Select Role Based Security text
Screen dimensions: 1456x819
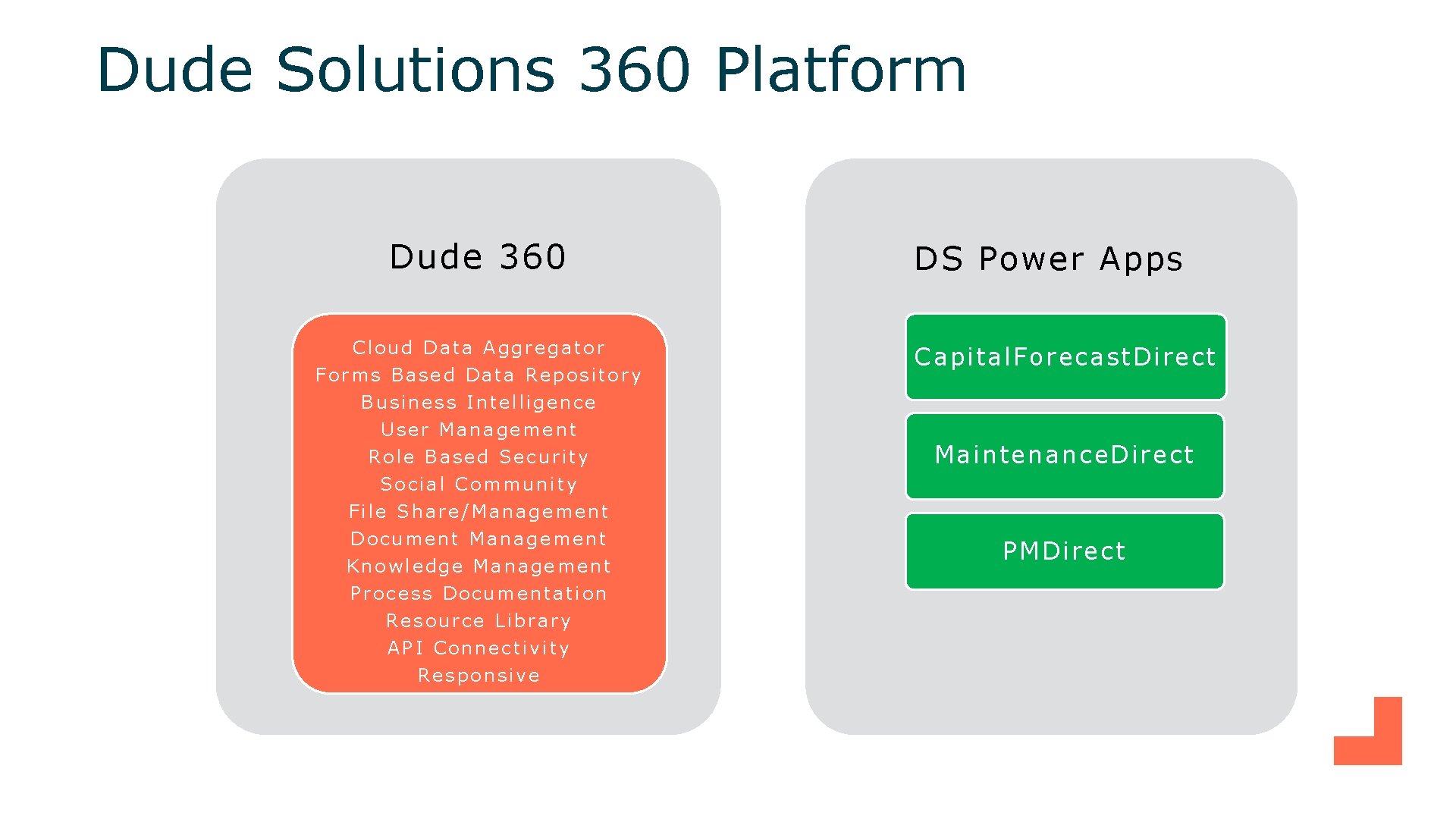pos(479,457)
